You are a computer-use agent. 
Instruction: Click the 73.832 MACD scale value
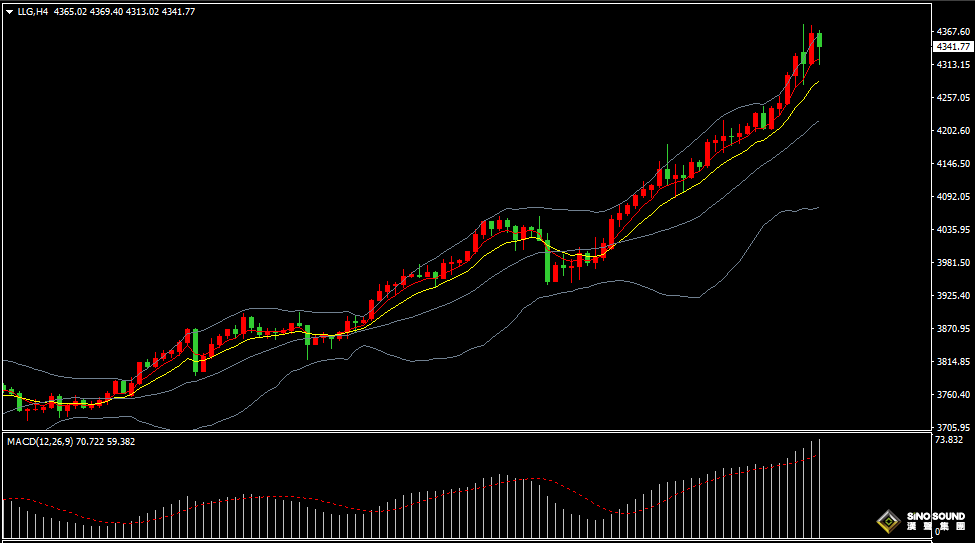click(x=948, y=440)
